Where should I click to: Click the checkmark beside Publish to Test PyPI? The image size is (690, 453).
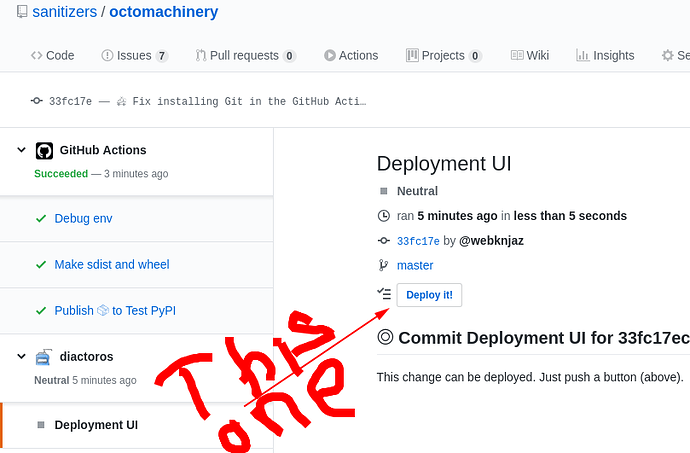[41, 311]
